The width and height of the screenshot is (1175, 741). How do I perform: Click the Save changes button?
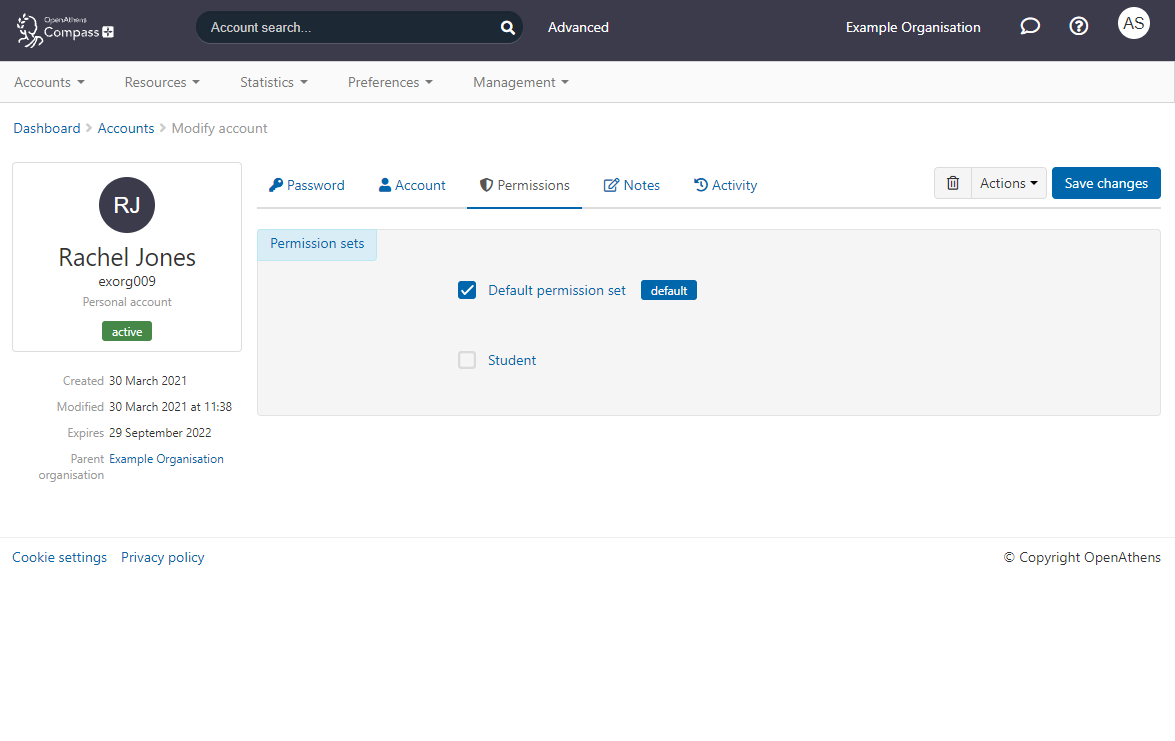tap(1106, 183)
